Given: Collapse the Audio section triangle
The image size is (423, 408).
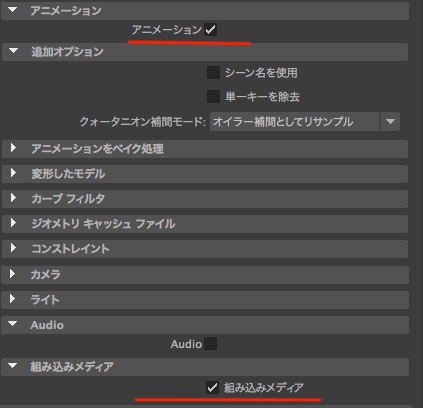Looking at the screenshot, I should pyautogui.click(x=13, y=324).
